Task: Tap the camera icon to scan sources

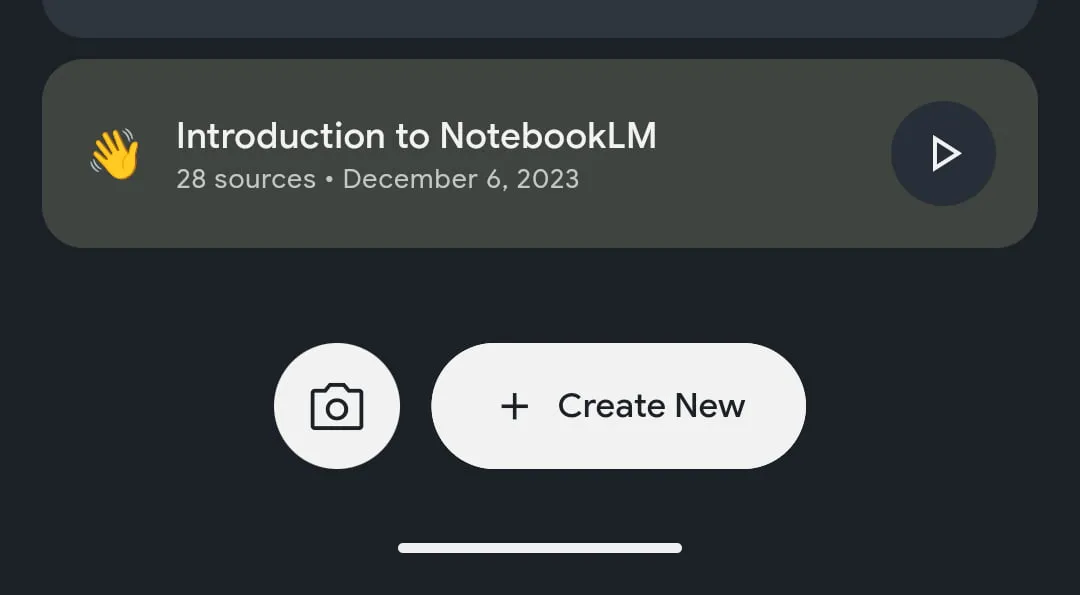Action: click(x=337, y=405)
